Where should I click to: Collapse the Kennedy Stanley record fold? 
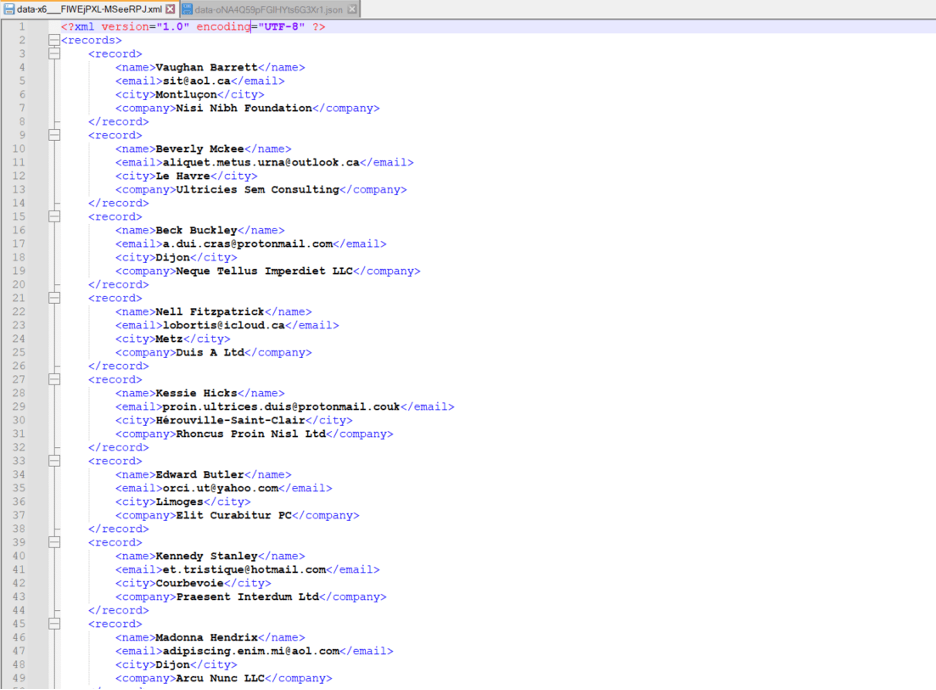pos(54,543)
